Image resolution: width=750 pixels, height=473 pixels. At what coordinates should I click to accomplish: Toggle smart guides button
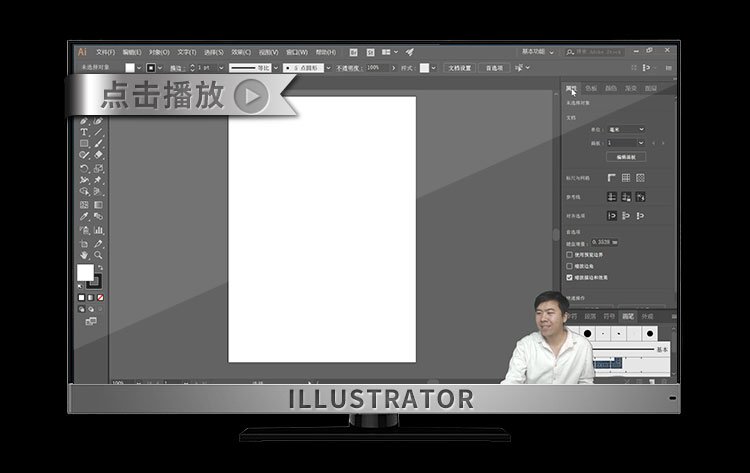(640, 197)
